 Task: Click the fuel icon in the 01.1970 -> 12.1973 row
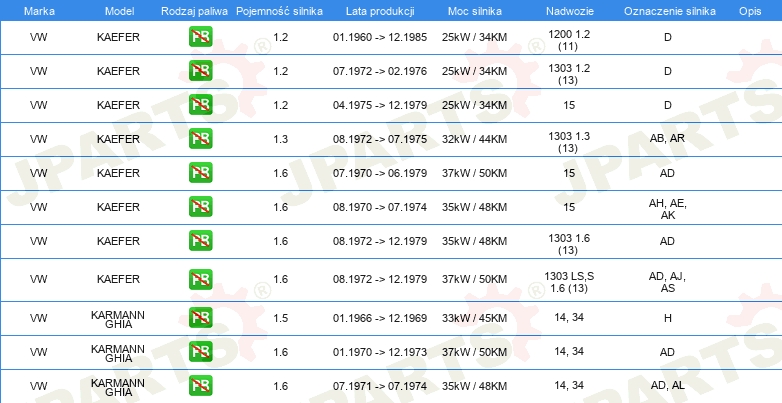click(200, 352)
